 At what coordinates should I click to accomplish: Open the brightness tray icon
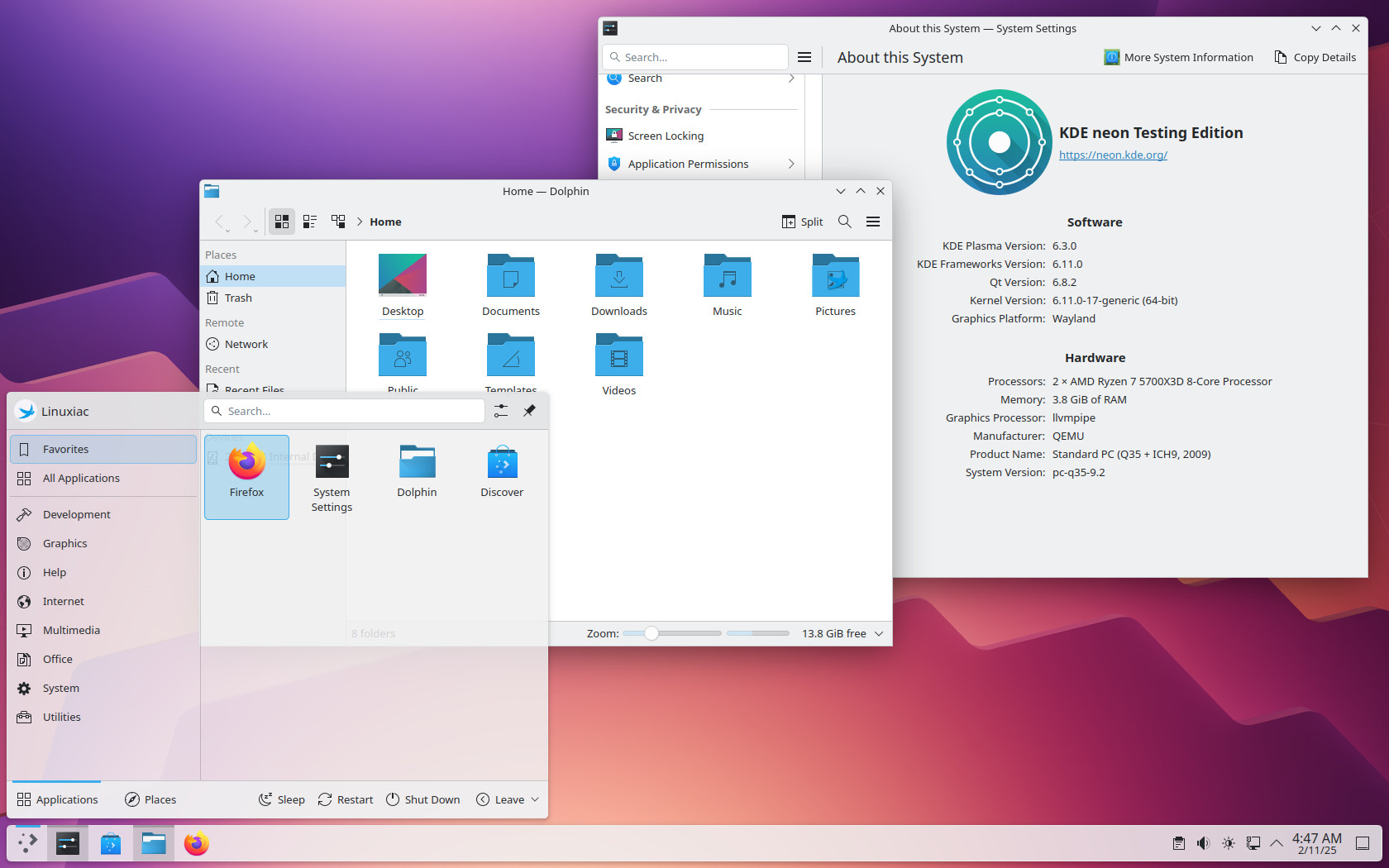1229,843
